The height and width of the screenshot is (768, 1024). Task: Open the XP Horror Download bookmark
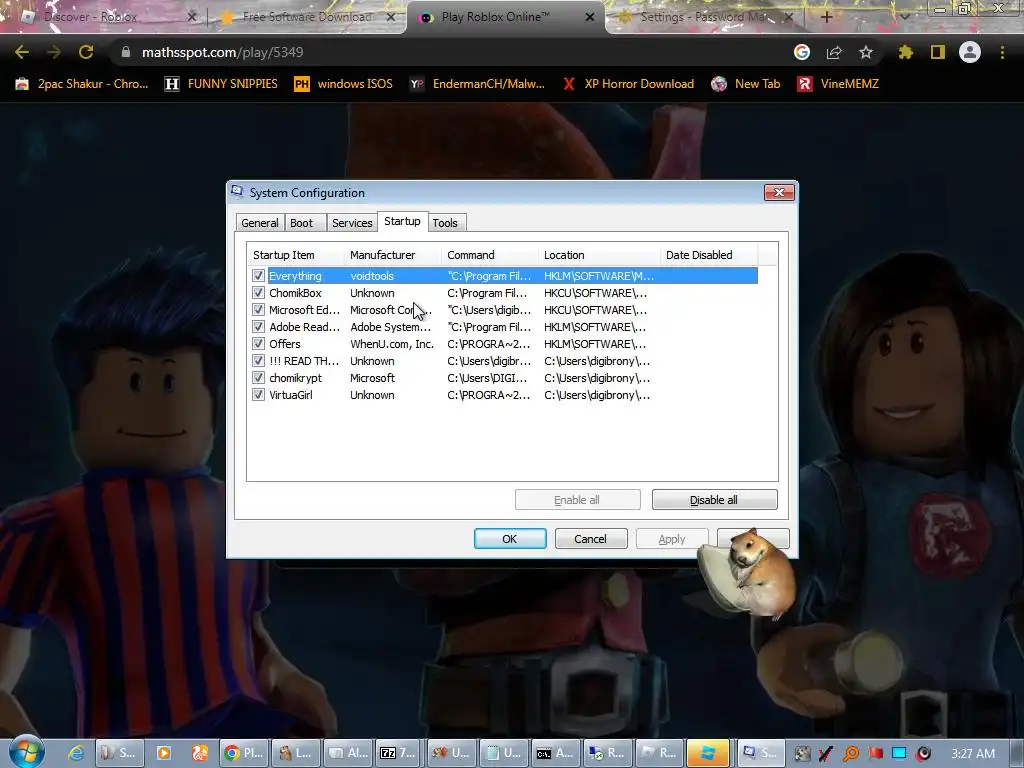click(628, 84)
